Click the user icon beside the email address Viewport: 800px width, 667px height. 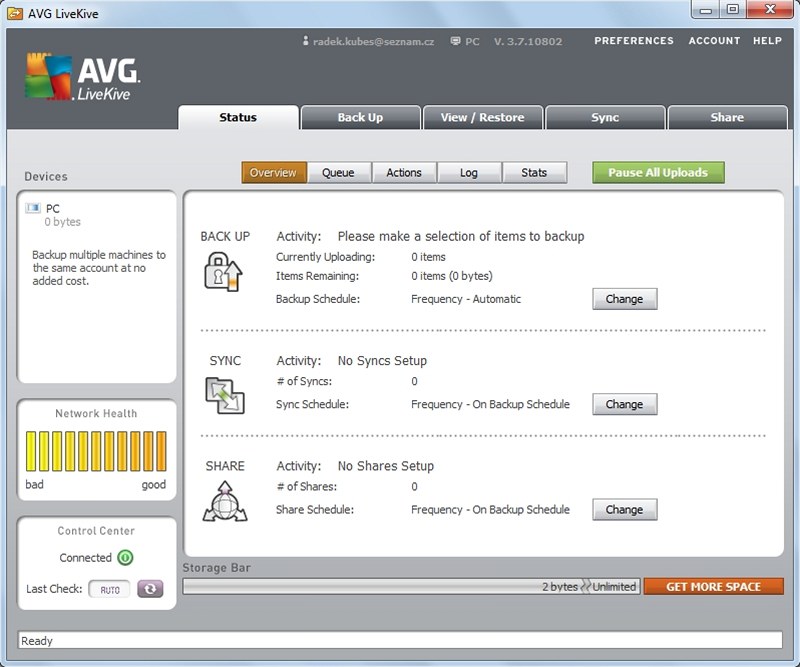(x=305, y=41)
